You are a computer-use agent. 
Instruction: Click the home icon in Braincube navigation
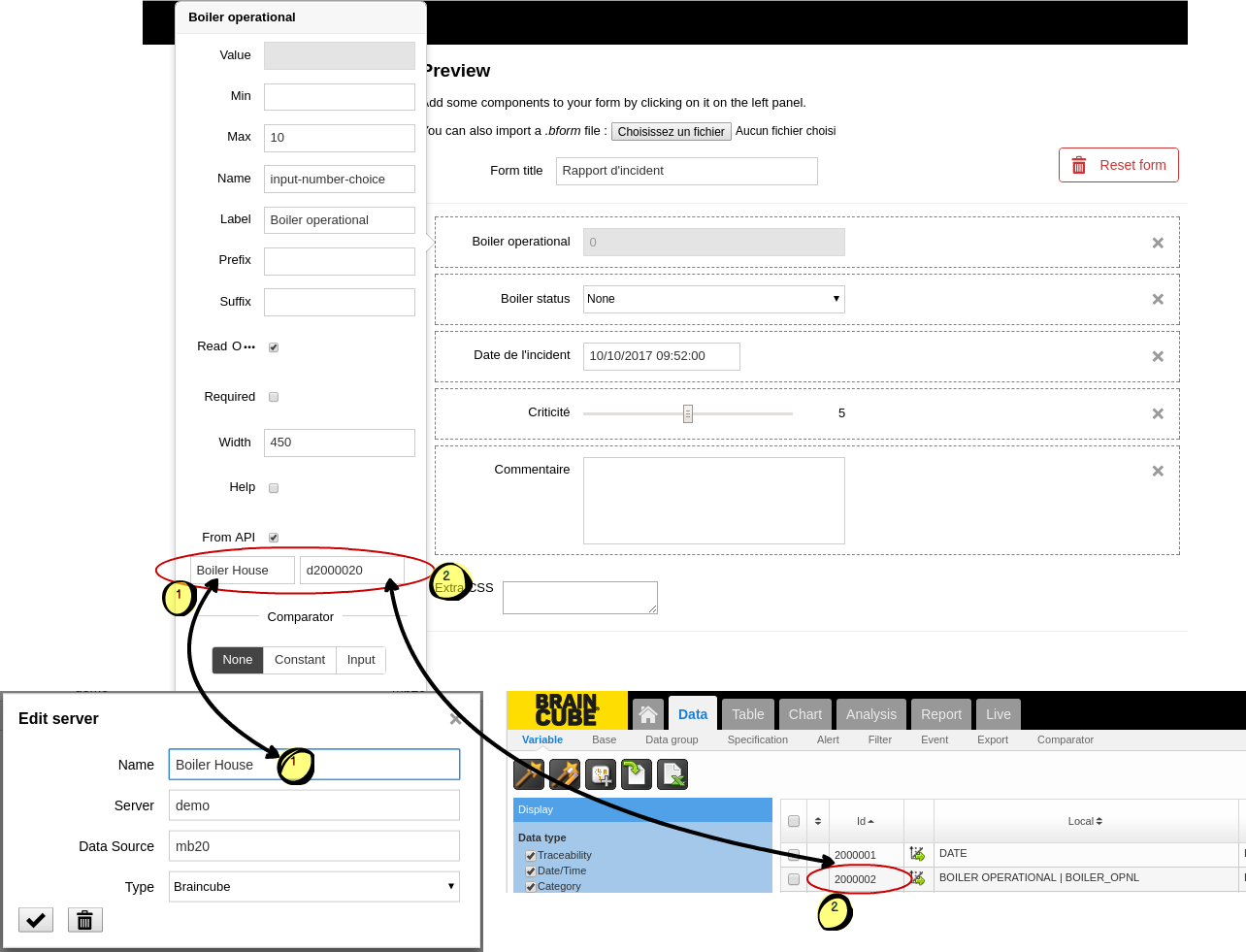click(648, 714)
